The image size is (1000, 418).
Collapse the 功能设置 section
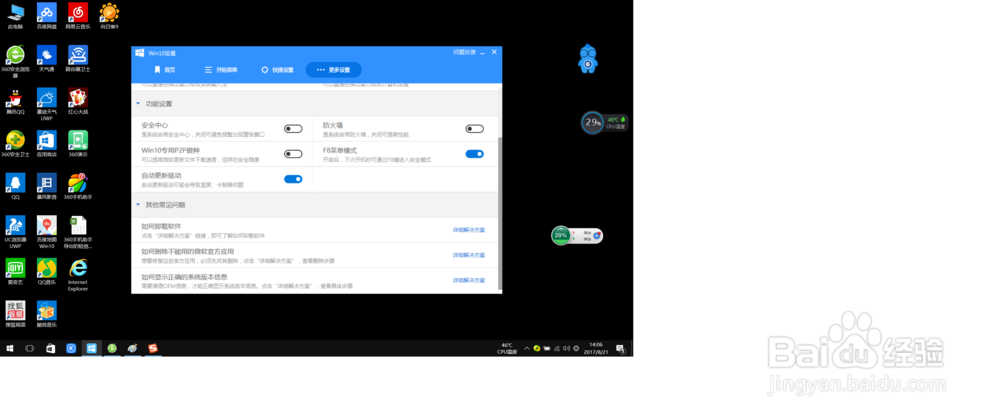coord(138,103)
